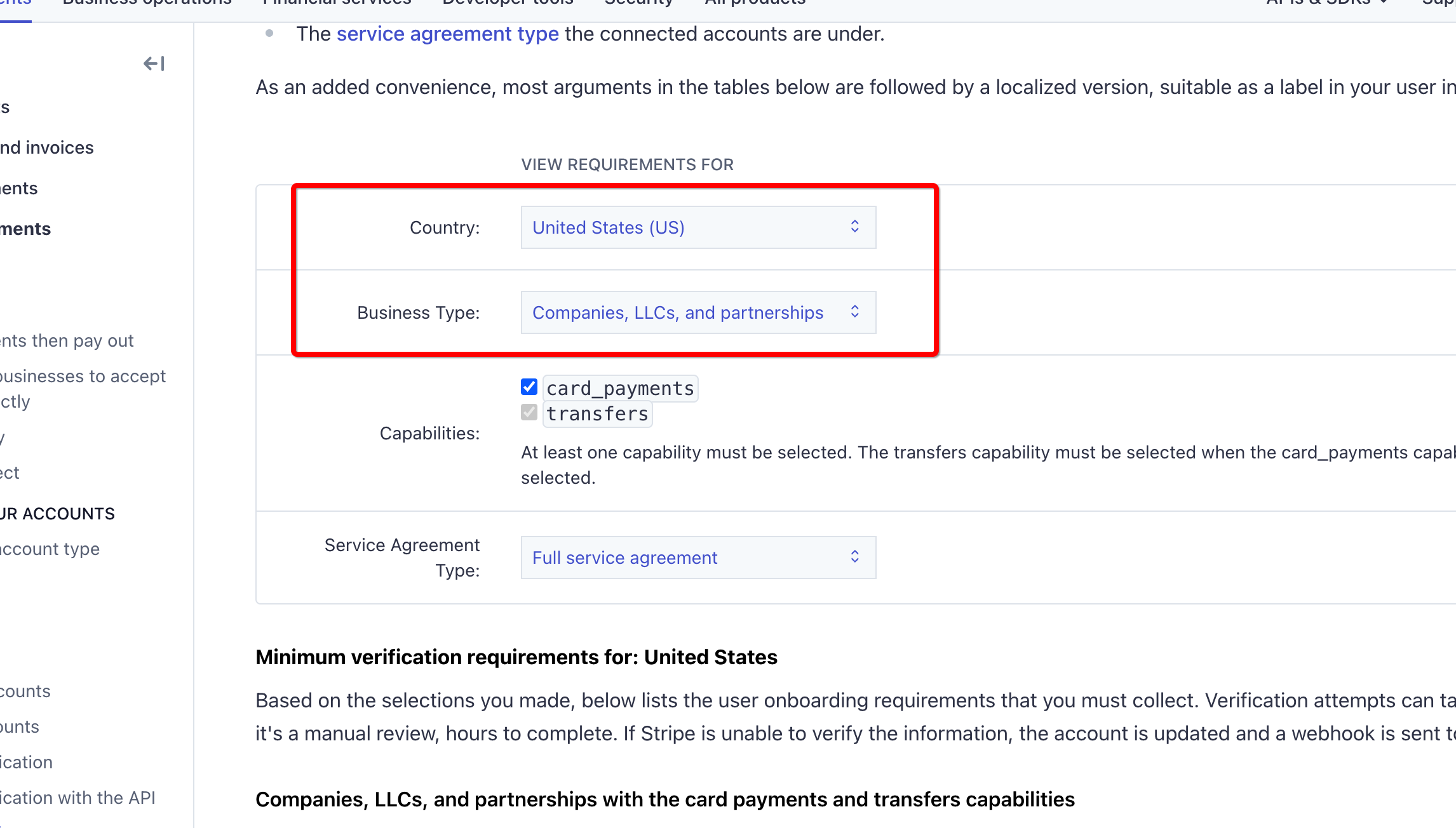This screenshot has height=828, width=1456.
Task: Expand the Service Agreement Type dropdown
Action: (x=698, y=558)
